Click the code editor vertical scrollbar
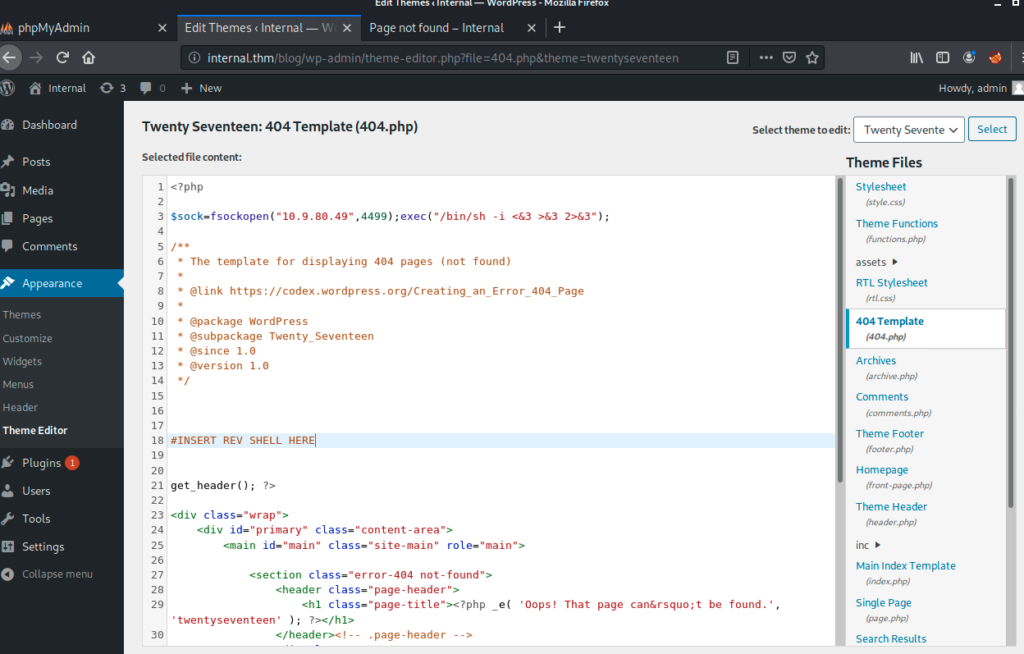The height and width of the screenshot is (654, 1024). [x=840, y=330]
